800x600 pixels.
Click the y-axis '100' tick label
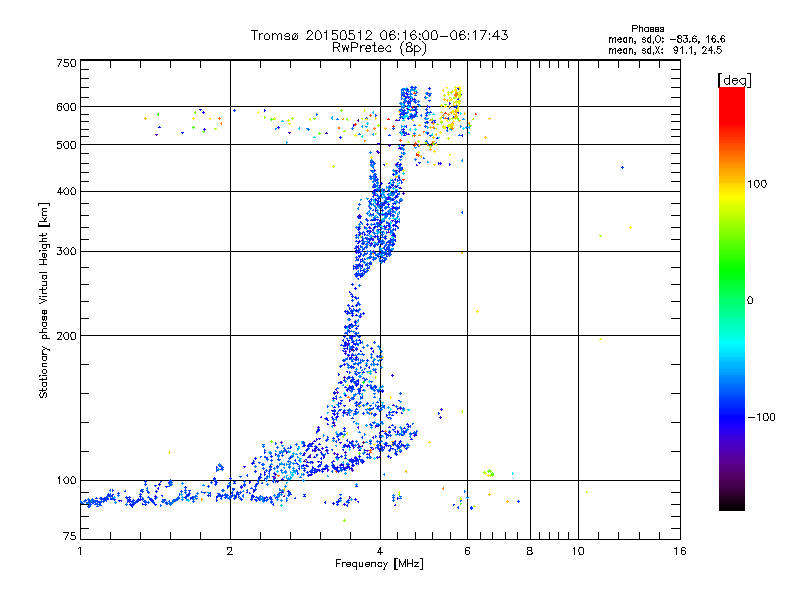(x=66, y=481)
